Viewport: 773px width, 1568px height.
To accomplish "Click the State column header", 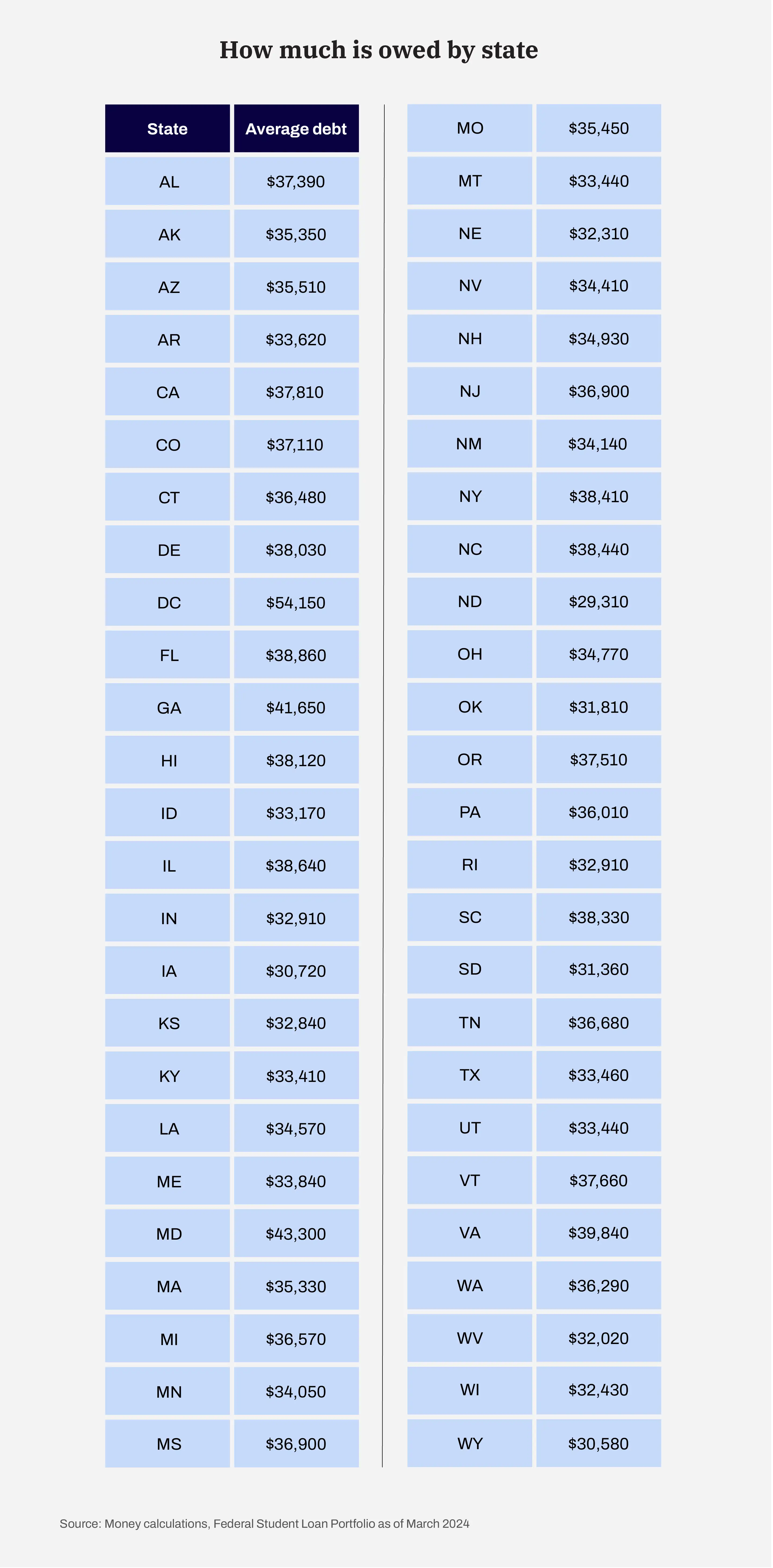I will 167,129.
